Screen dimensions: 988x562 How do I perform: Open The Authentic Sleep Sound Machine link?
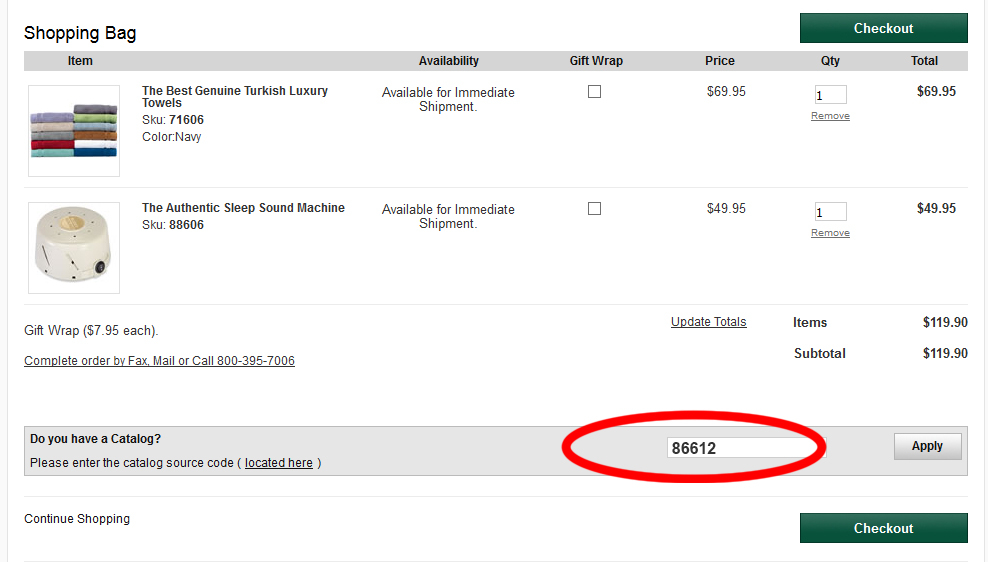pyautogui.click(x=243, y=208)
